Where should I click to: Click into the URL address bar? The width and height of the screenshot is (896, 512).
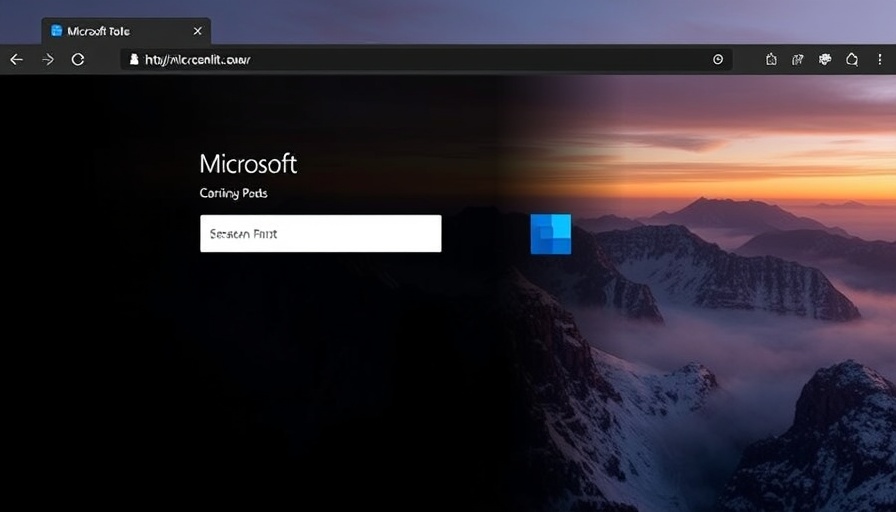[x=426, y=59]
